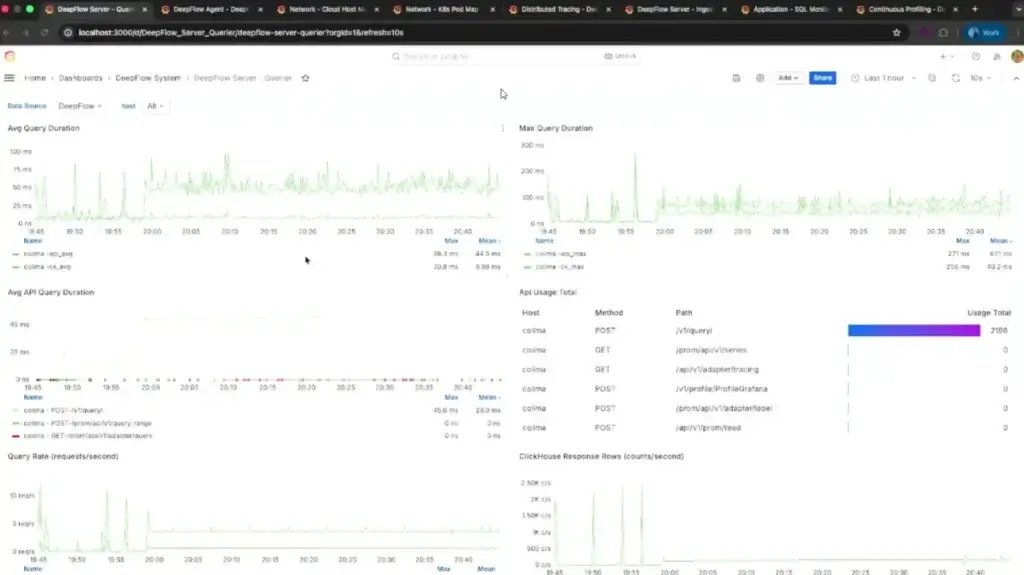Click the blue Share button
The width and height of the screenshot is (1024, 575).
822,78
